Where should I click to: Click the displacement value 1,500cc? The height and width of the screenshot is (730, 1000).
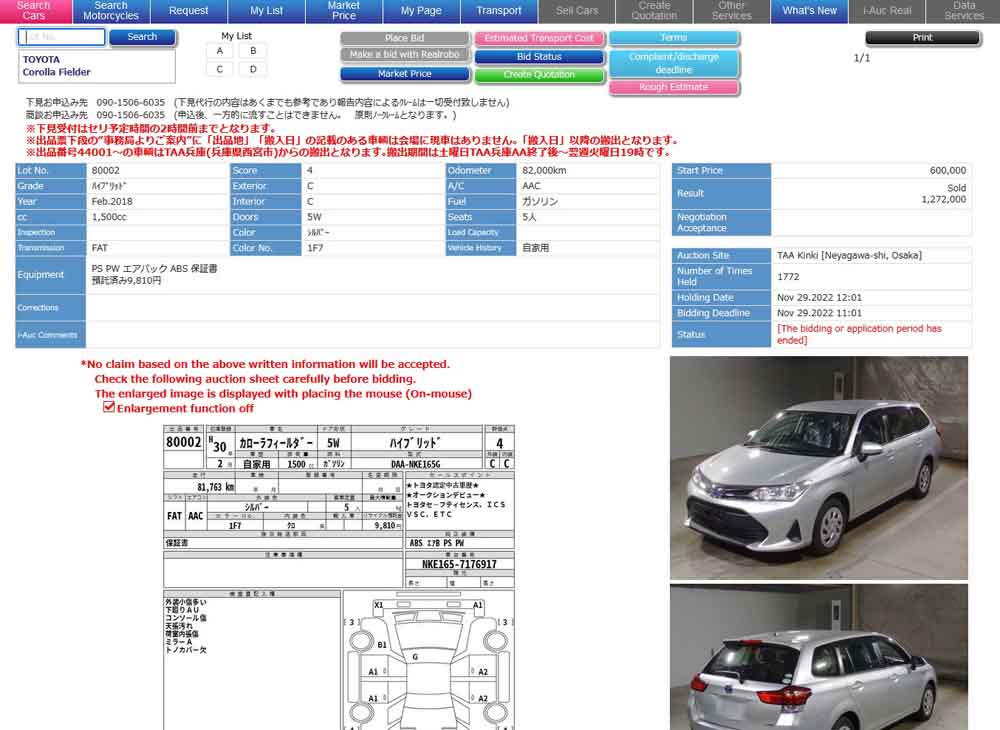[x=109, y=217]
